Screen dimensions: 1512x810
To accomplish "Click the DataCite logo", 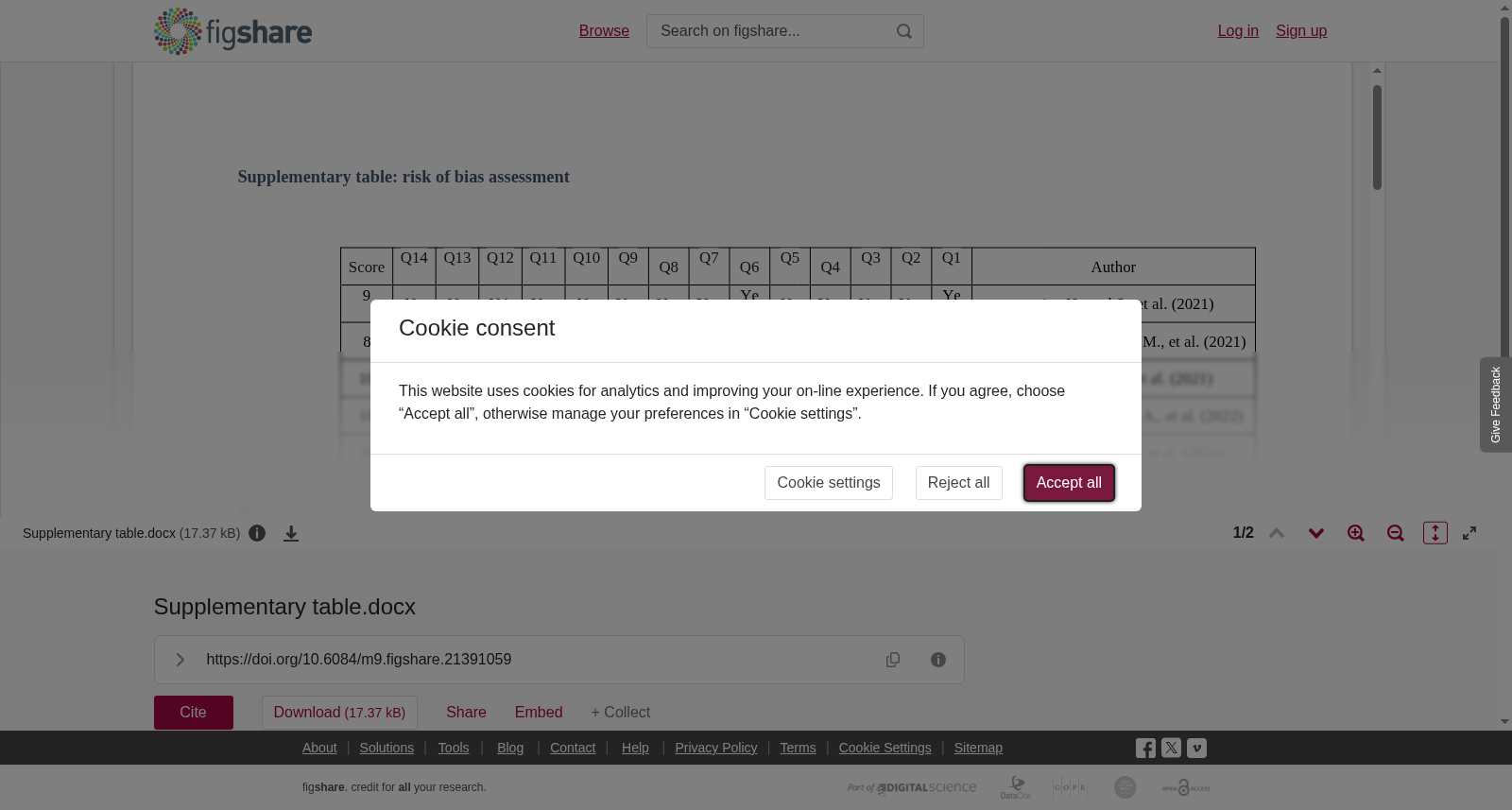I will click(1016, 787).
